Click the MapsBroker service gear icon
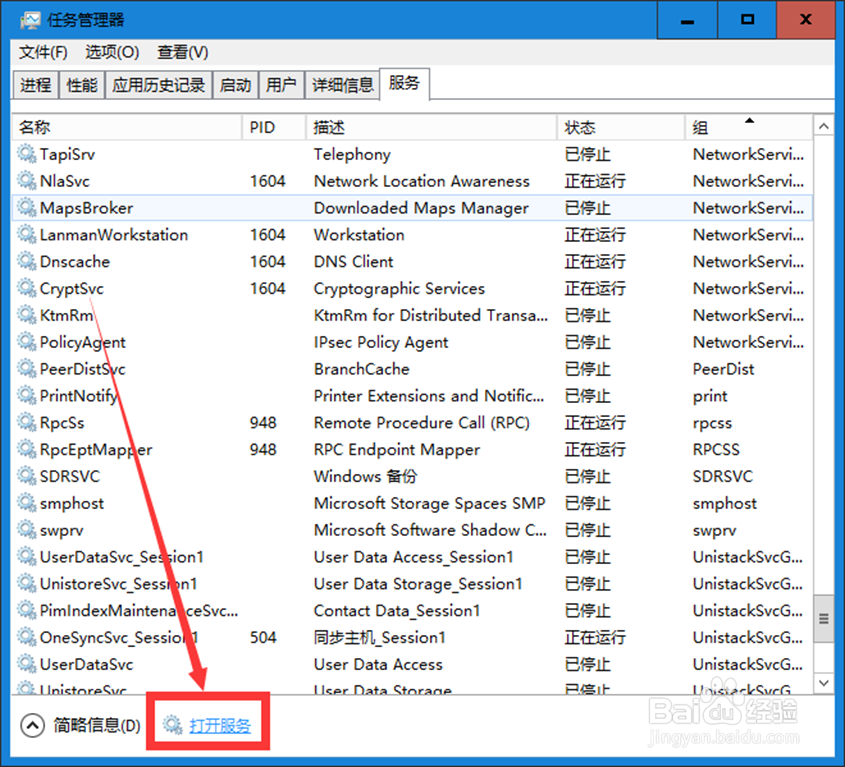The width and height of the screenshot is (845, 767). pyautogui.click(x=25, y=208)
